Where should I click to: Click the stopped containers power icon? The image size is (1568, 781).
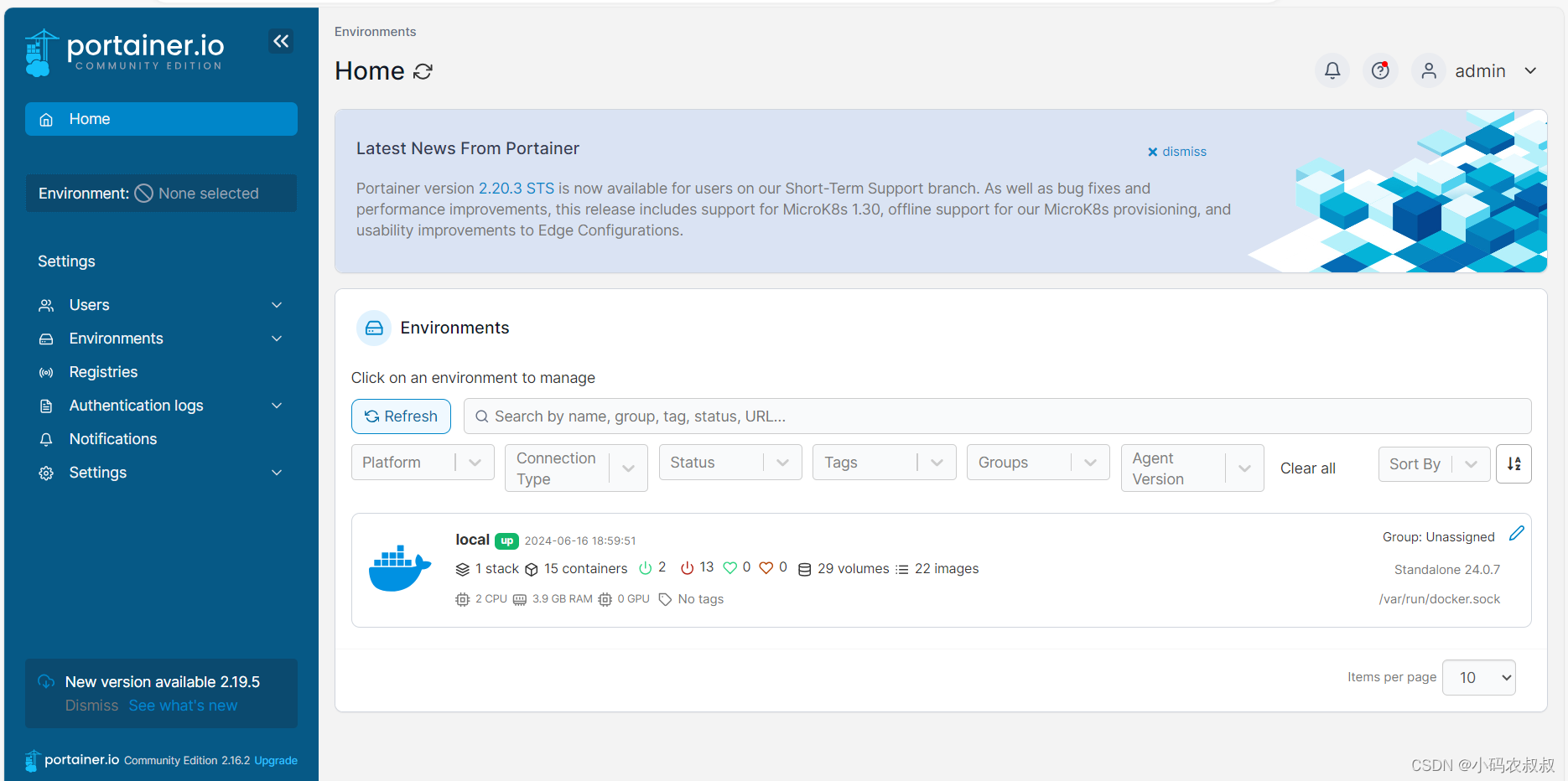[x=688, y=568]
